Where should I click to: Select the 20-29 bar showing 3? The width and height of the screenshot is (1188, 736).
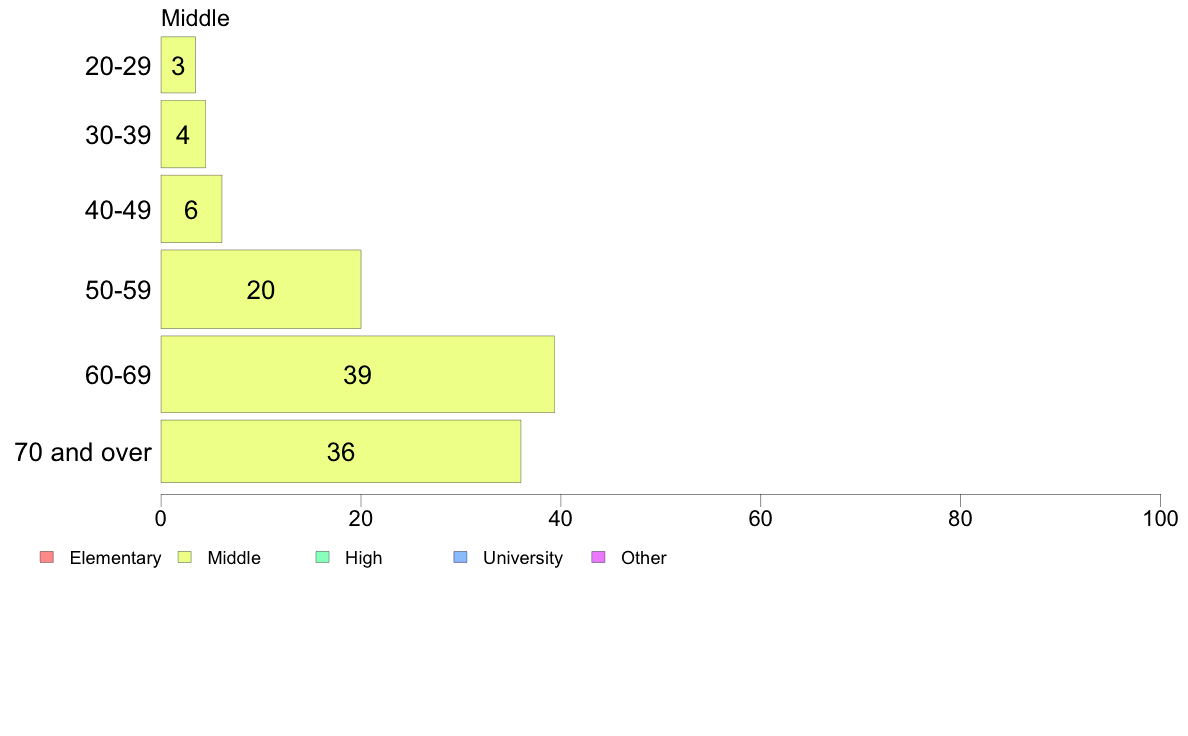coord(178,65)
